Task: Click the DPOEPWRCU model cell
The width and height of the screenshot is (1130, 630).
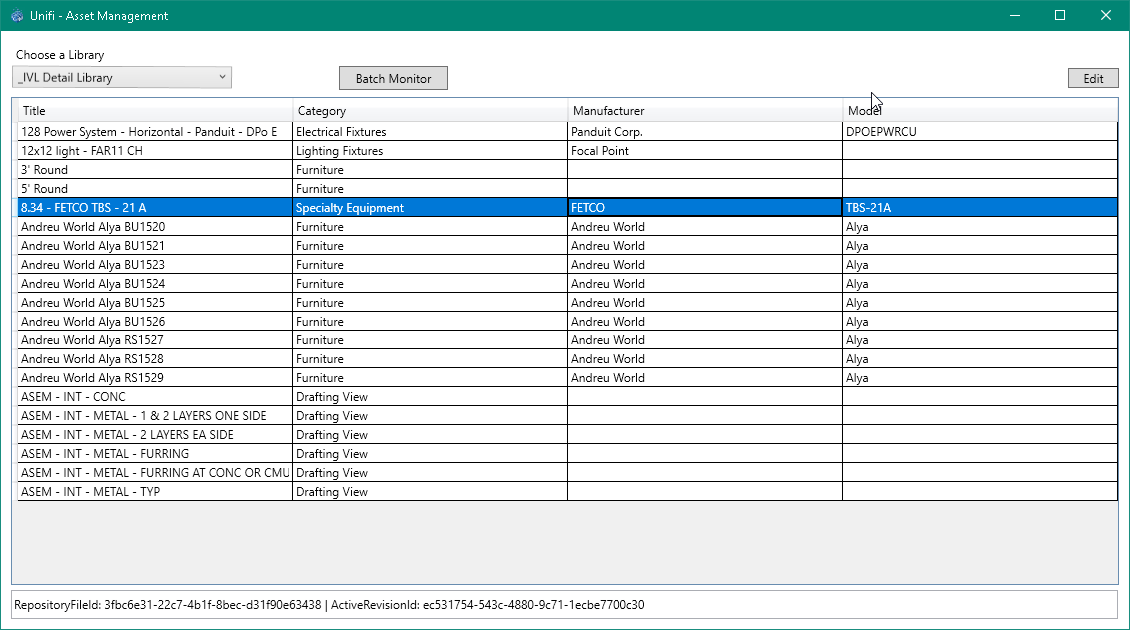Action: tap(980, 131)
